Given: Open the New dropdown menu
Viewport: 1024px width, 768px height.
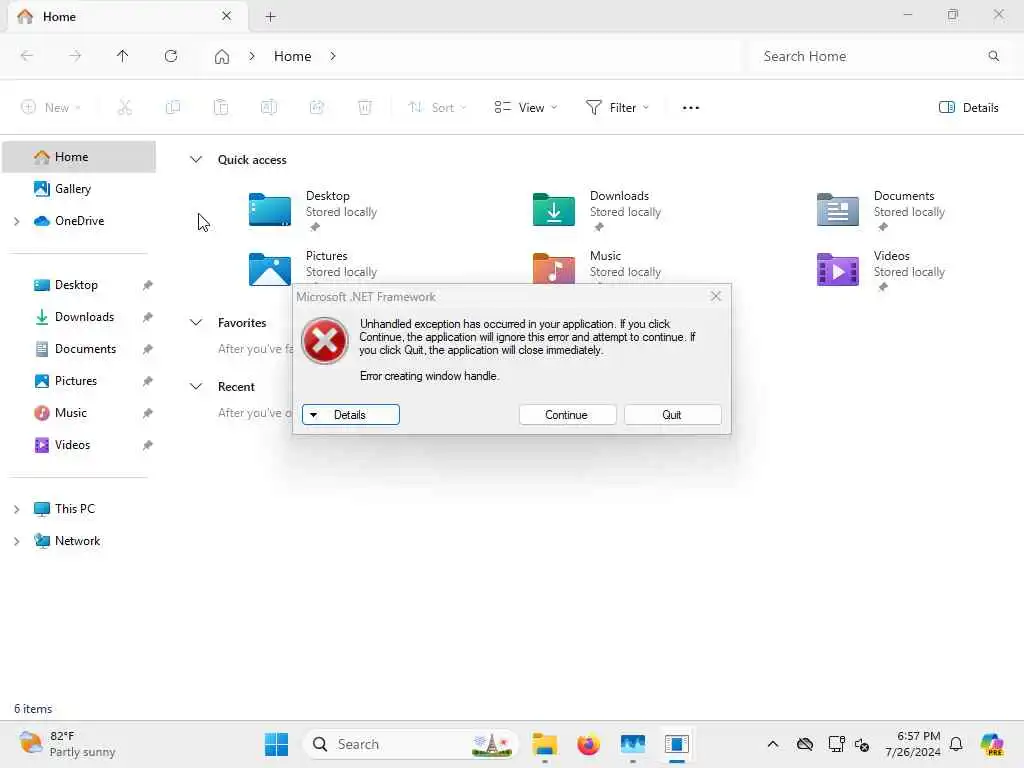Looking at the screenshot, I should pos(51,108).
